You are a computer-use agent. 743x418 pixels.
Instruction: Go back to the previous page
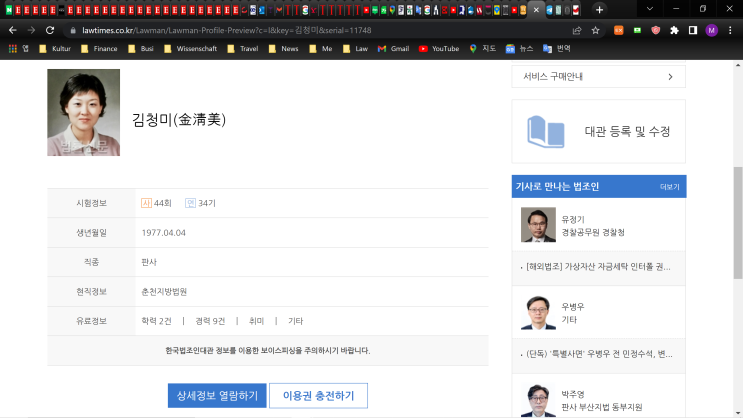pos(13,30)
